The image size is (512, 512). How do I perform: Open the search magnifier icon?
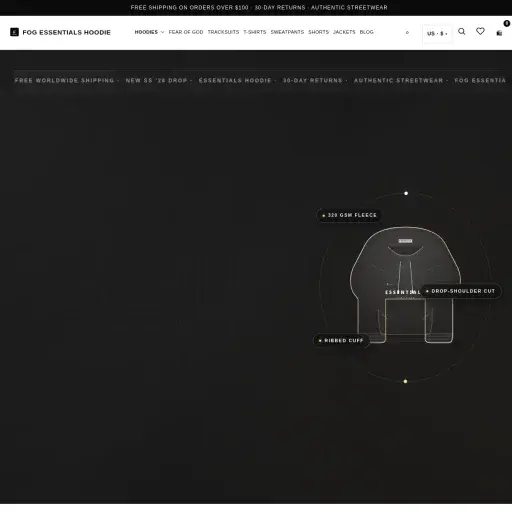click(x=462, y=31)
